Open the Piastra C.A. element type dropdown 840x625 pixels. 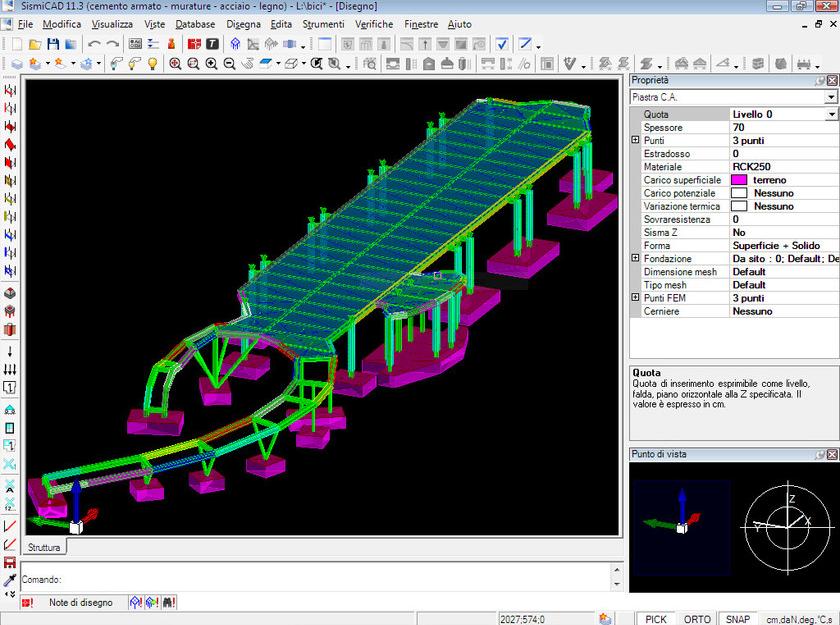click(x=830, y=98)
